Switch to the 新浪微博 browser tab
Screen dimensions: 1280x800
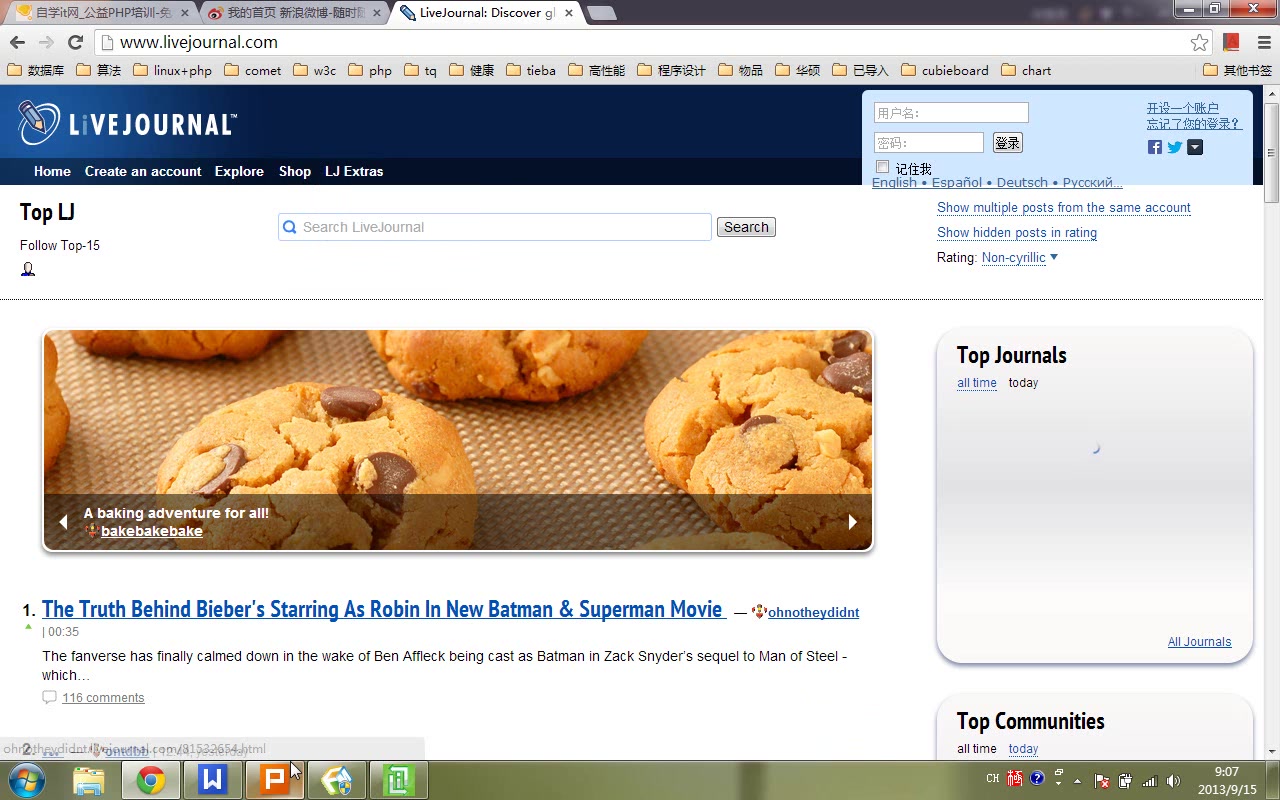tap(296, 13)
